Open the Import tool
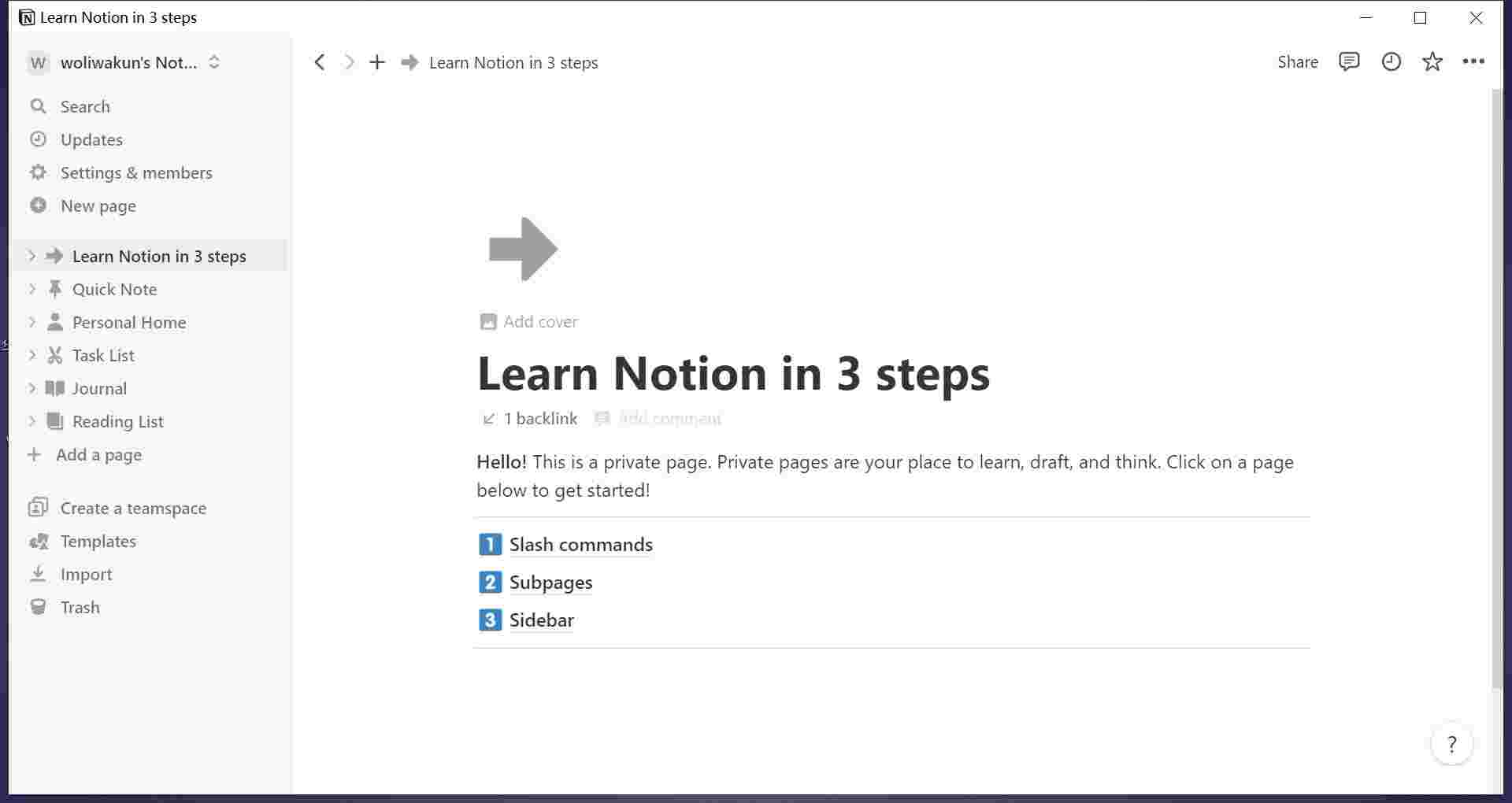Screen dimensions: 1512x803 pos(86,574)
